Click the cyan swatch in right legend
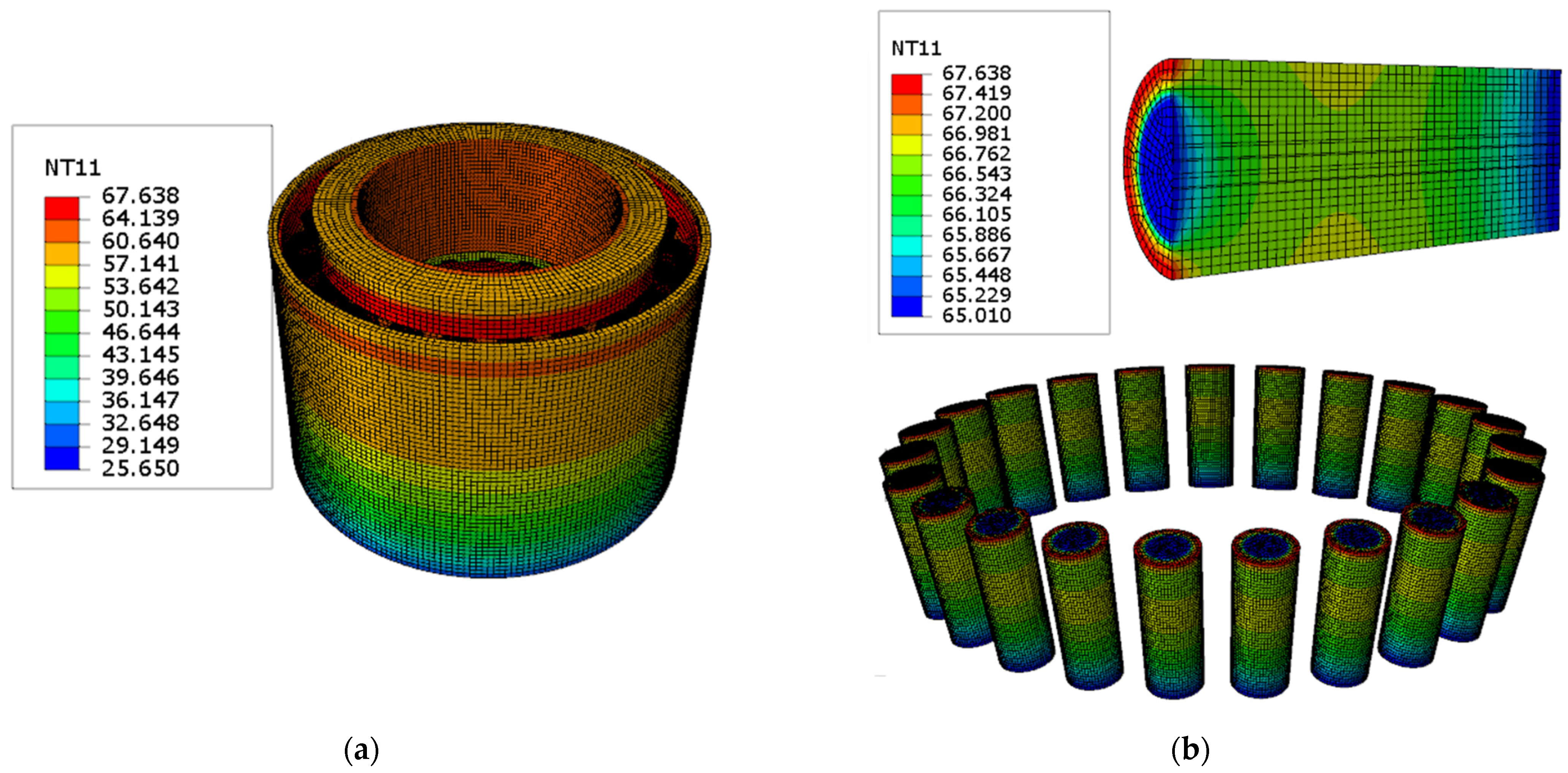 (x=906, y=246)
